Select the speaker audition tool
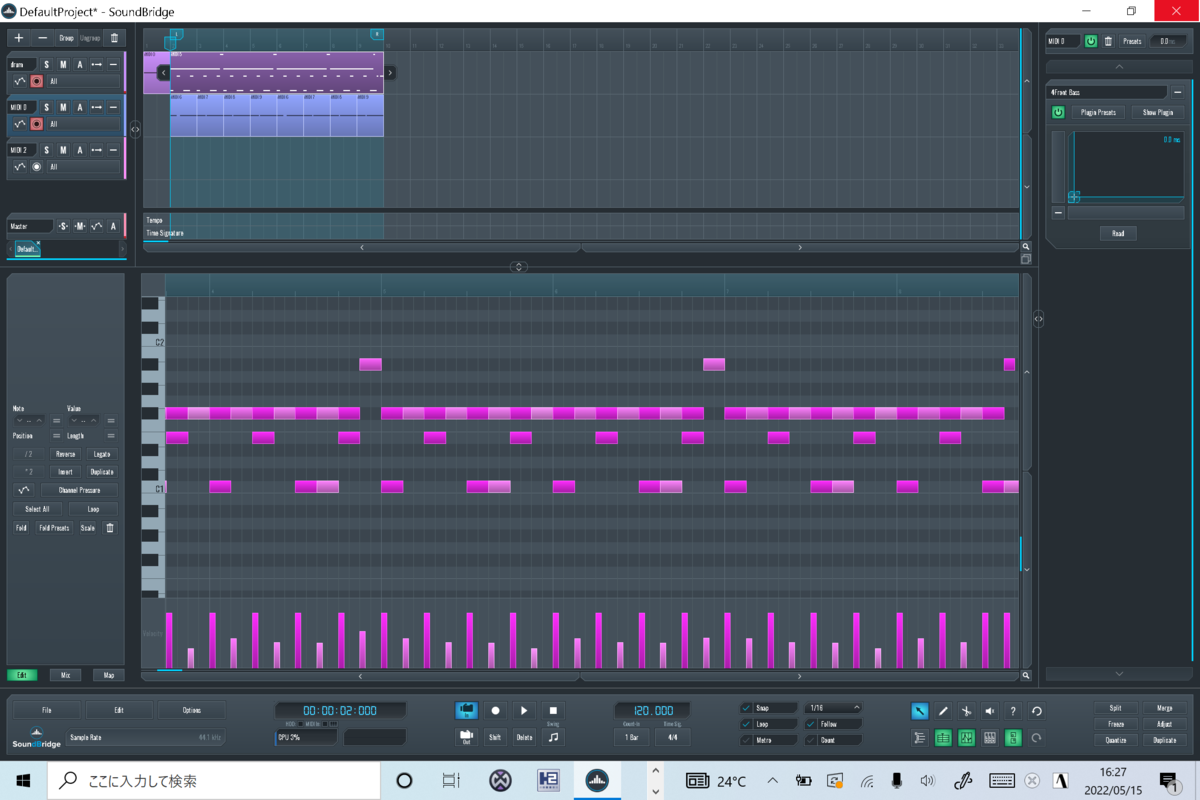The height and width of the screenshot is (800, 1200). (989, 711)
